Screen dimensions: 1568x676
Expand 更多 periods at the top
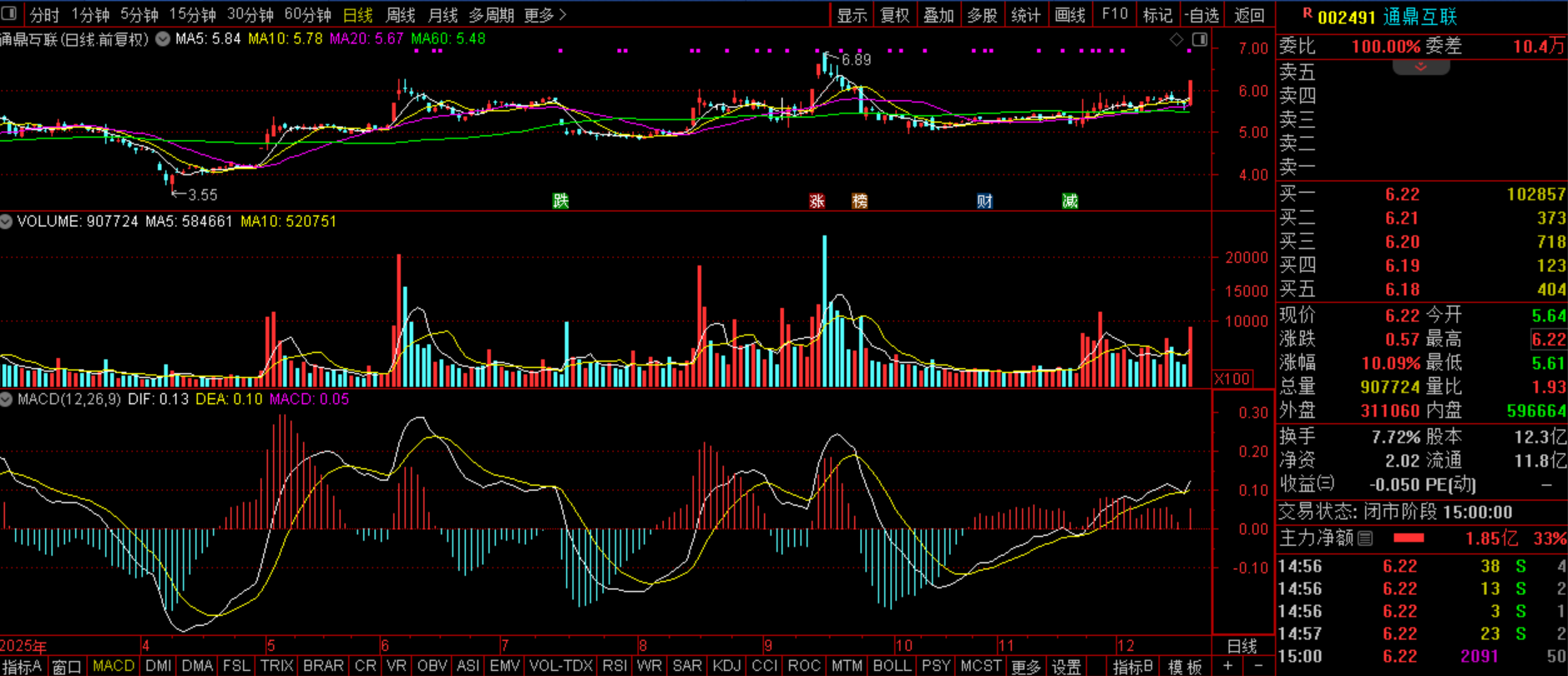tap(545, 15)
